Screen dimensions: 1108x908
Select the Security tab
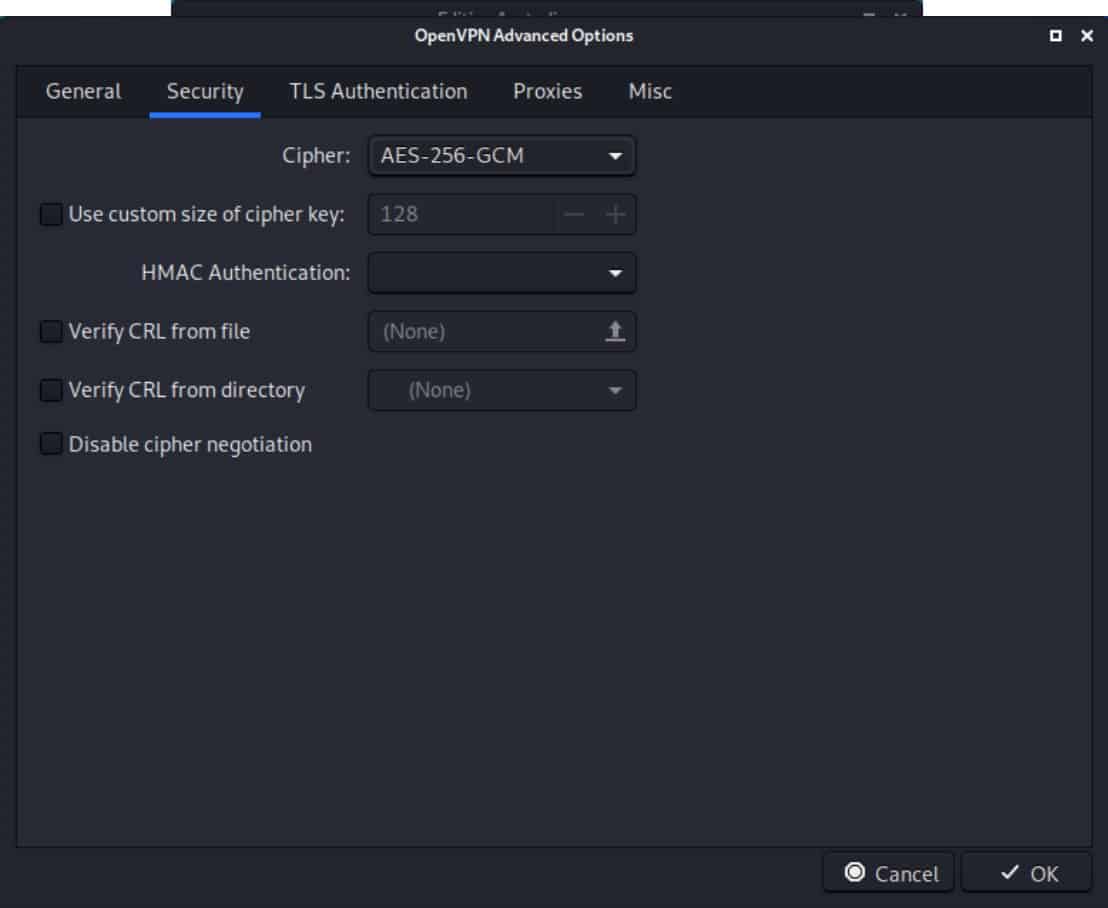pos(205,91)
